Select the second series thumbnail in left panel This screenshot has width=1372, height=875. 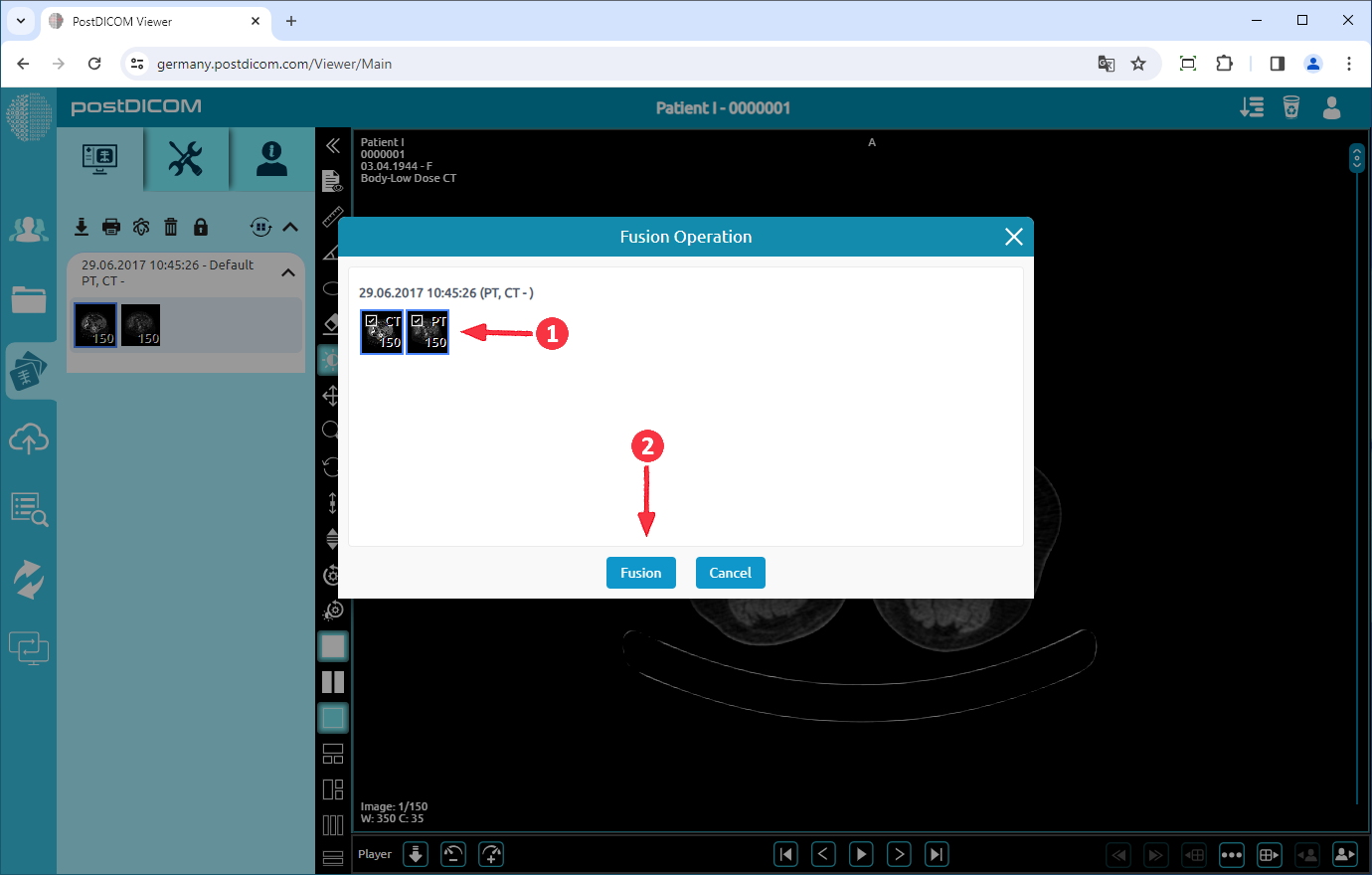(141, 325)
